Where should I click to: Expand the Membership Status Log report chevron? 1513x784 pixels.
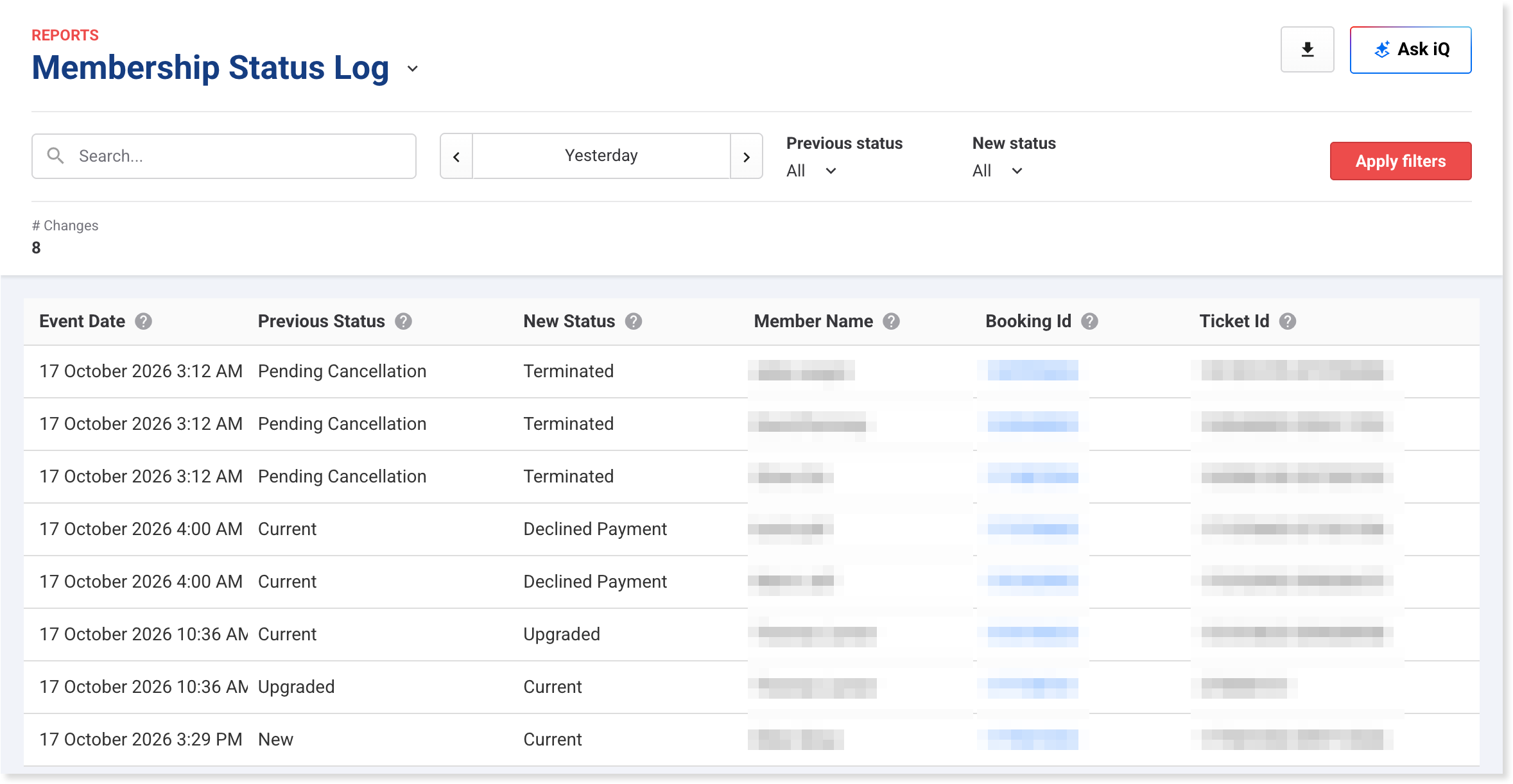[413, 68]
